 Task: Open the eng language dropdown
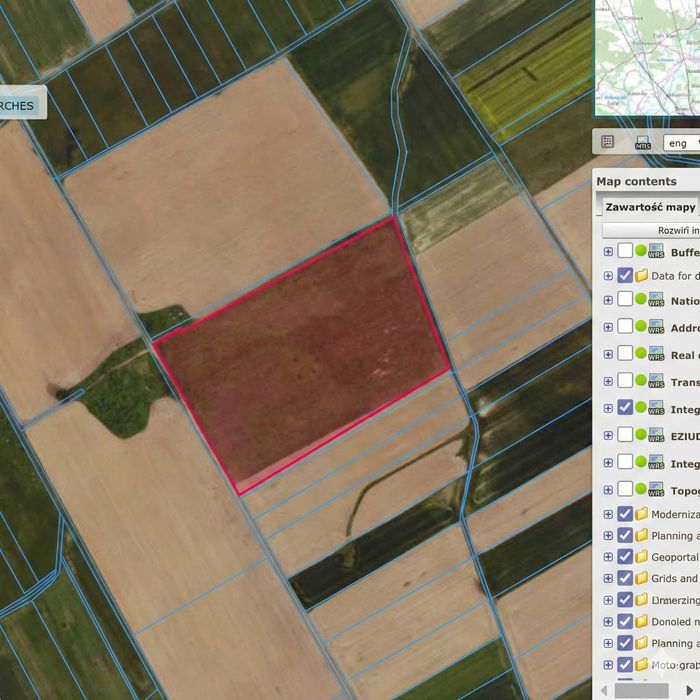[682, 143]
